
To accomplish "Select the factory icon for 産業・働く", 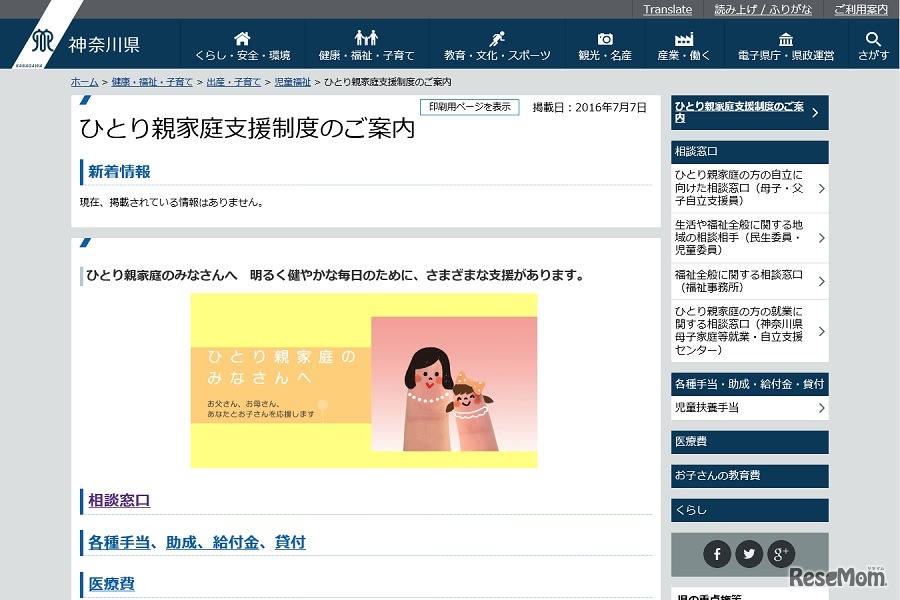I will (x=683, y=37).
